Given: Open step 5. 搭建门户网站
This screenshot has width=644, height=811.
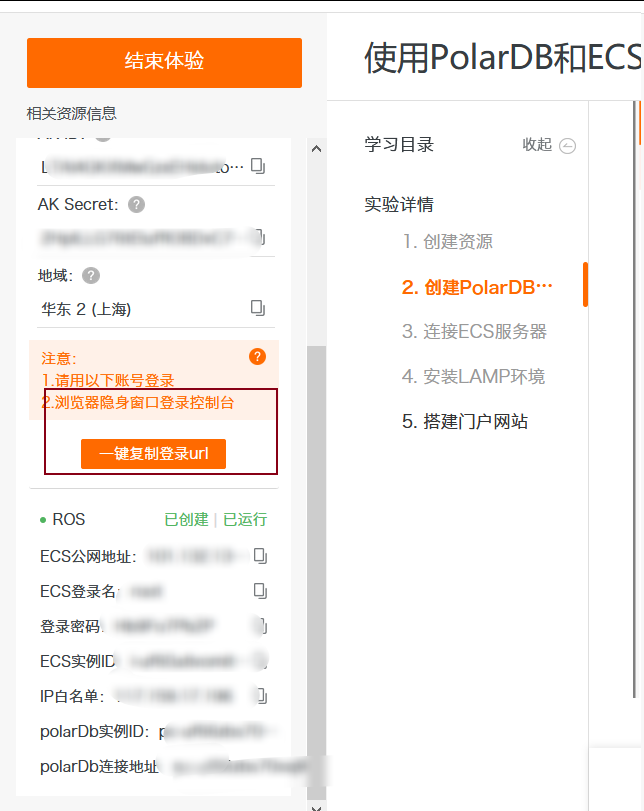Looking at the screenshot, I should click(465, 422).
